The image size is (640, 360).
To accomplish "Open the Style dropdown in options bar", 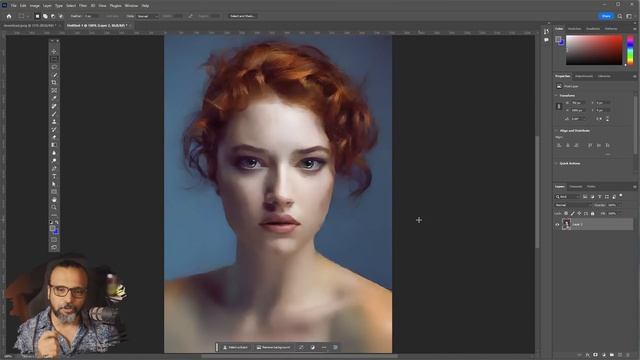I will click(x=147, y=16).
